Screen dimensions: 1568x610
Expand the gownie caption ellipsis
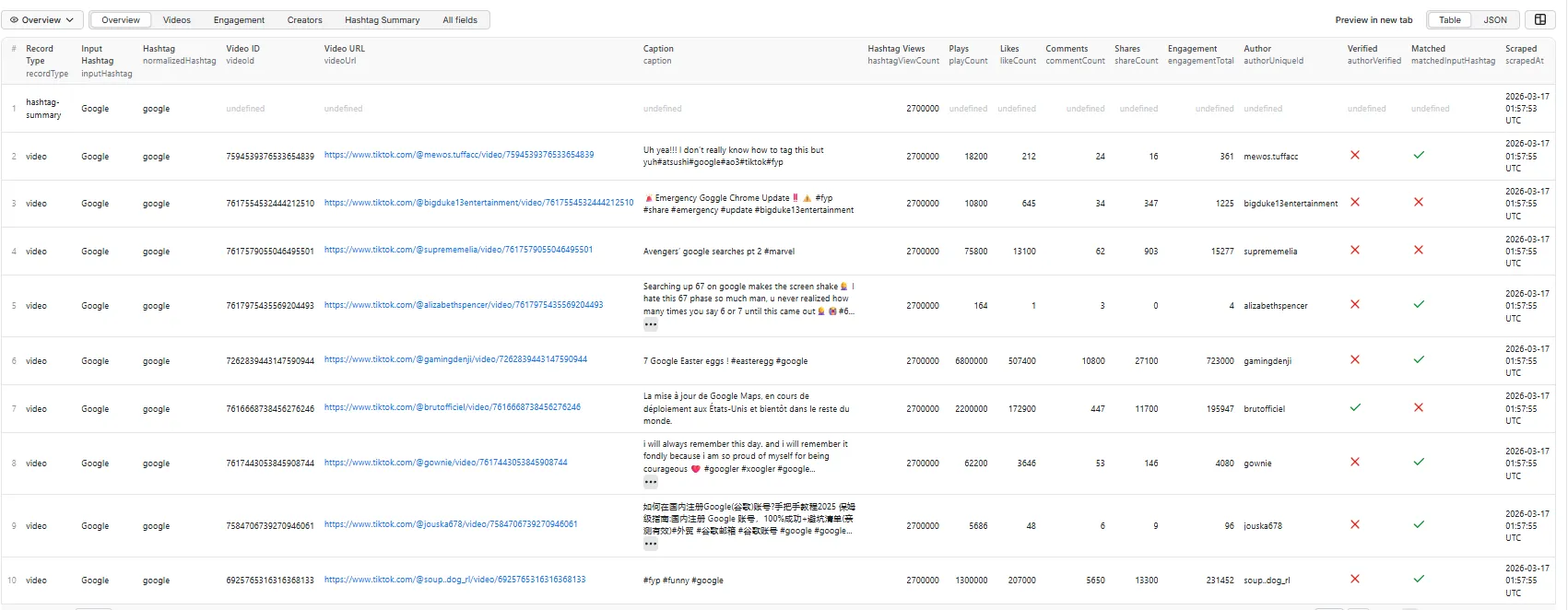(x=651, y=482)
